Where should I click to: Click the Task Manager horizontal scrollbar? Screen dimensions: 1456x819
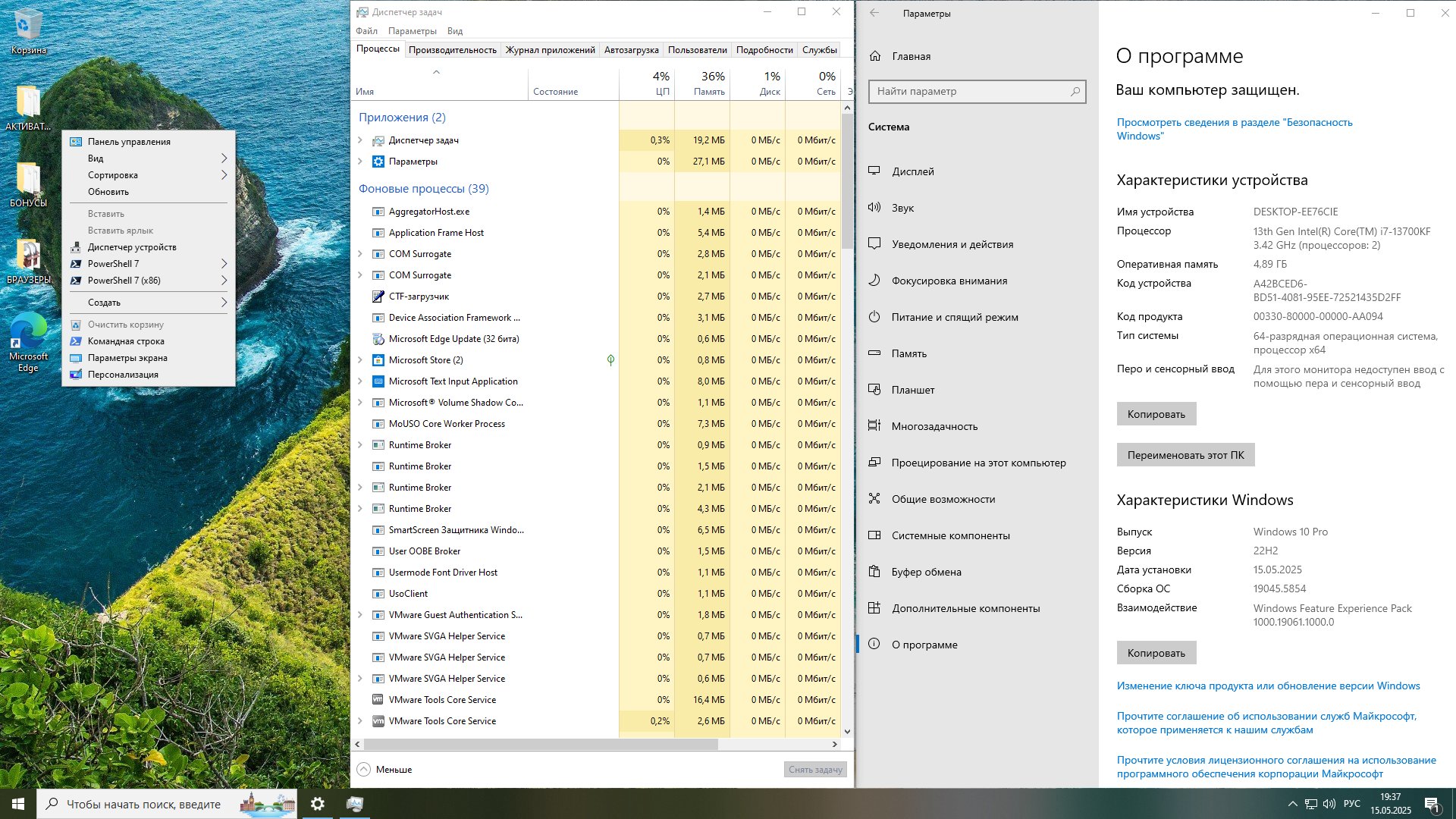click(x=540, y=745)
